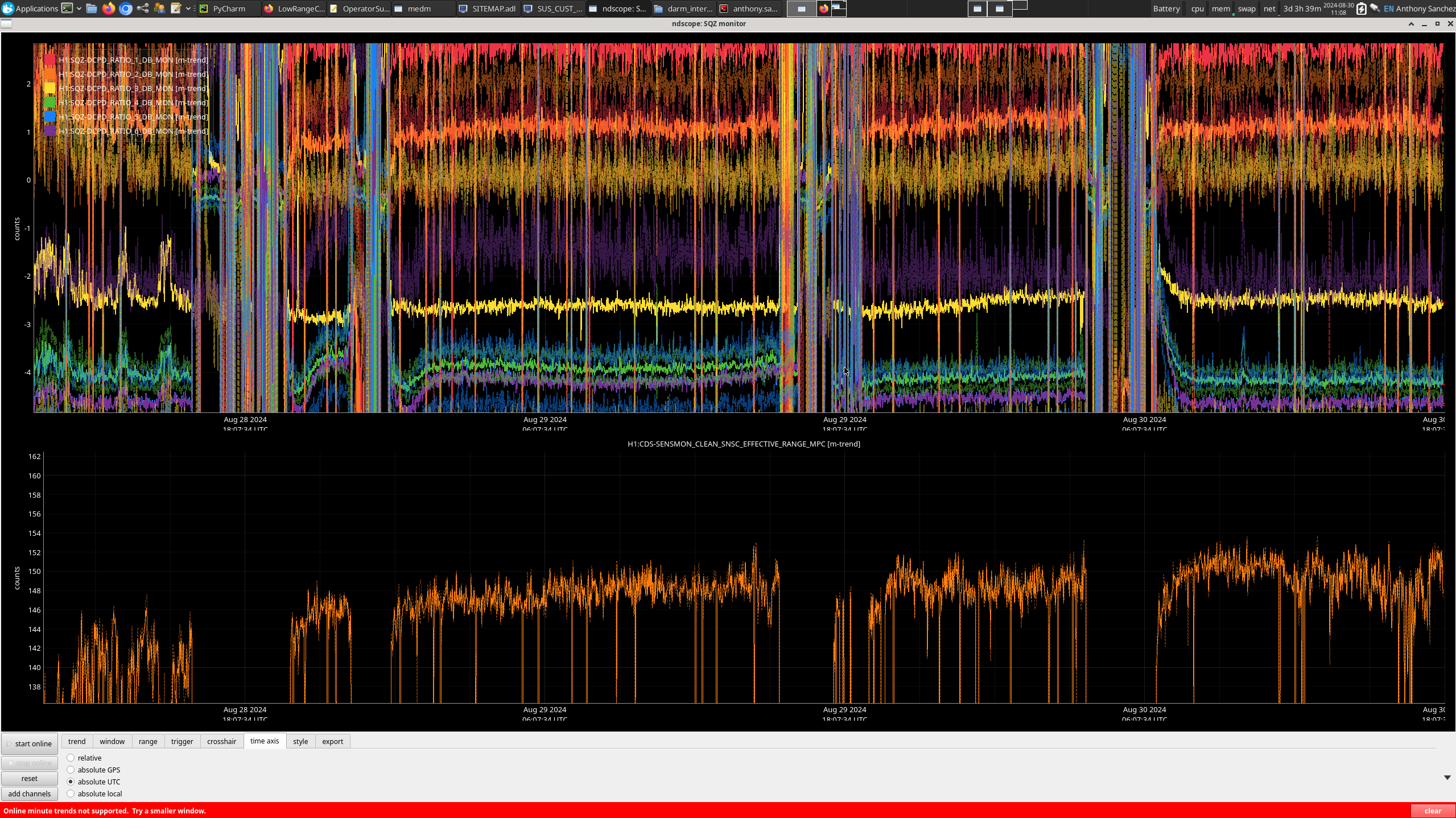1456x818 pixels.
Task: Switch to the anthony.sa... taskbar window
Action: pos(749,9)
